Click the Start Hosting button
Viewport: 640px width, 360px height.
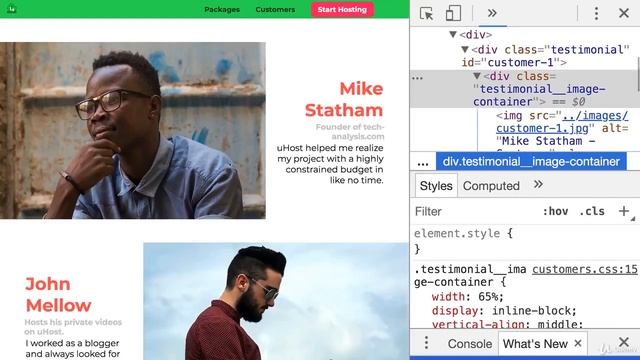coord(342,9)
